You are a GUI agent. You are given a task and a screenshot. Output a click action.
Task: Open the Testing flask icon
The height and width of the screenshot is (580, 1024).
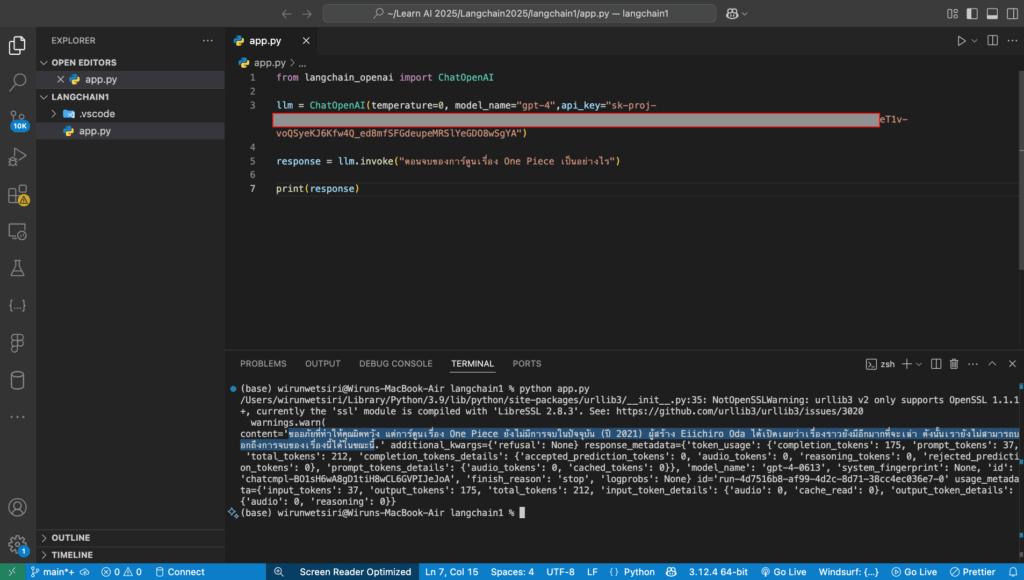[x=17, y=268]
